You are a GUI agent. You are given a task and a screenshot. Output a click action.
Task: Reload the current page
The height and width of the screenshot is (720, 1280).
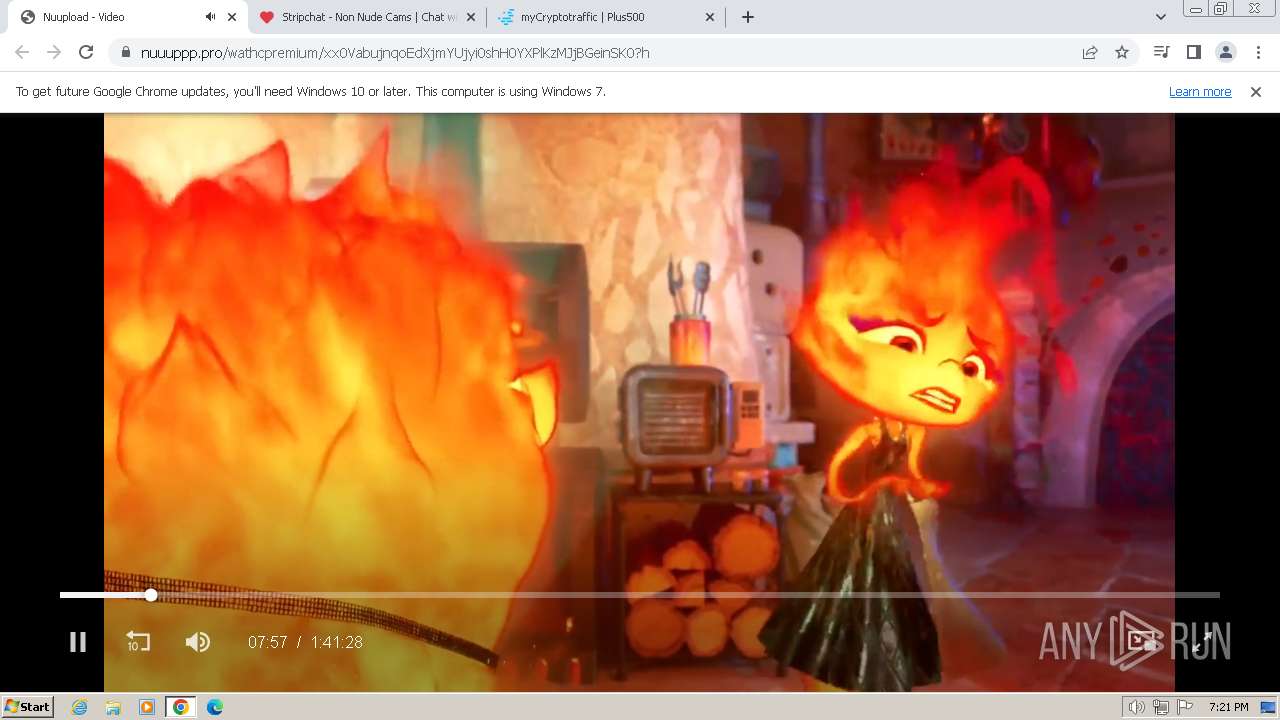click(86, 52)
